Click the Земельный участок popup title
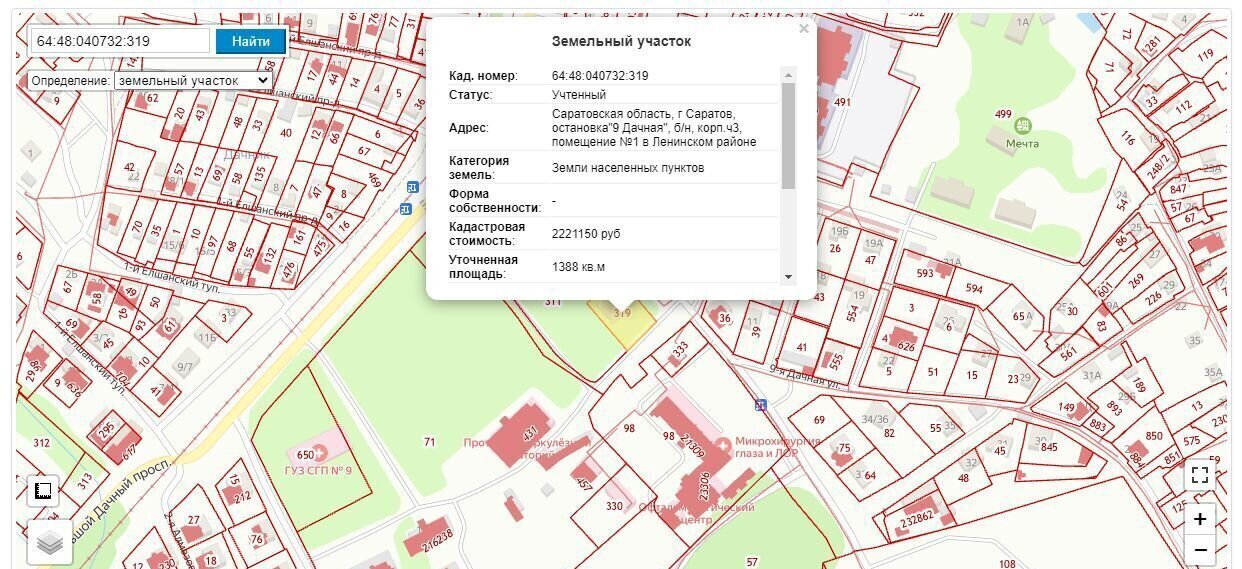The height and width of the screenshot is (569, 1242). tap(621, 41)
